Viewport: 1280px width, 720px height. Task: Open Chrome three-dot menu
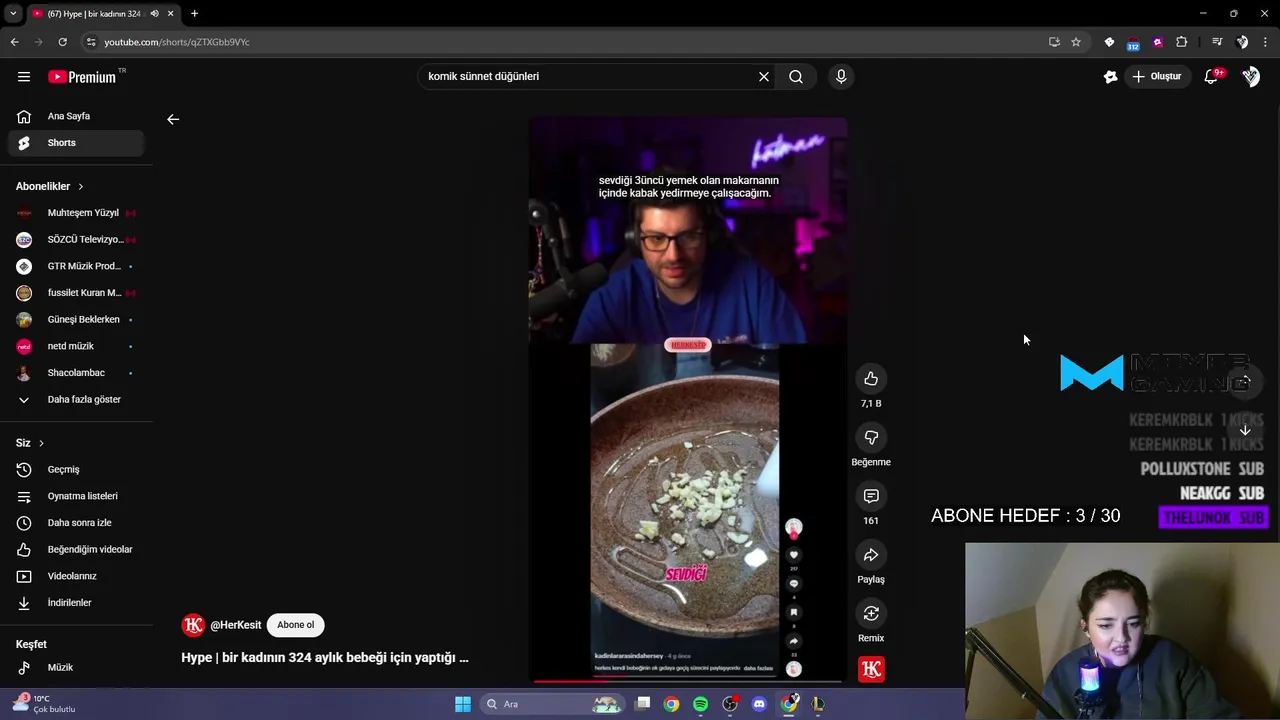pyautogui.click(x=1266, y=42)
